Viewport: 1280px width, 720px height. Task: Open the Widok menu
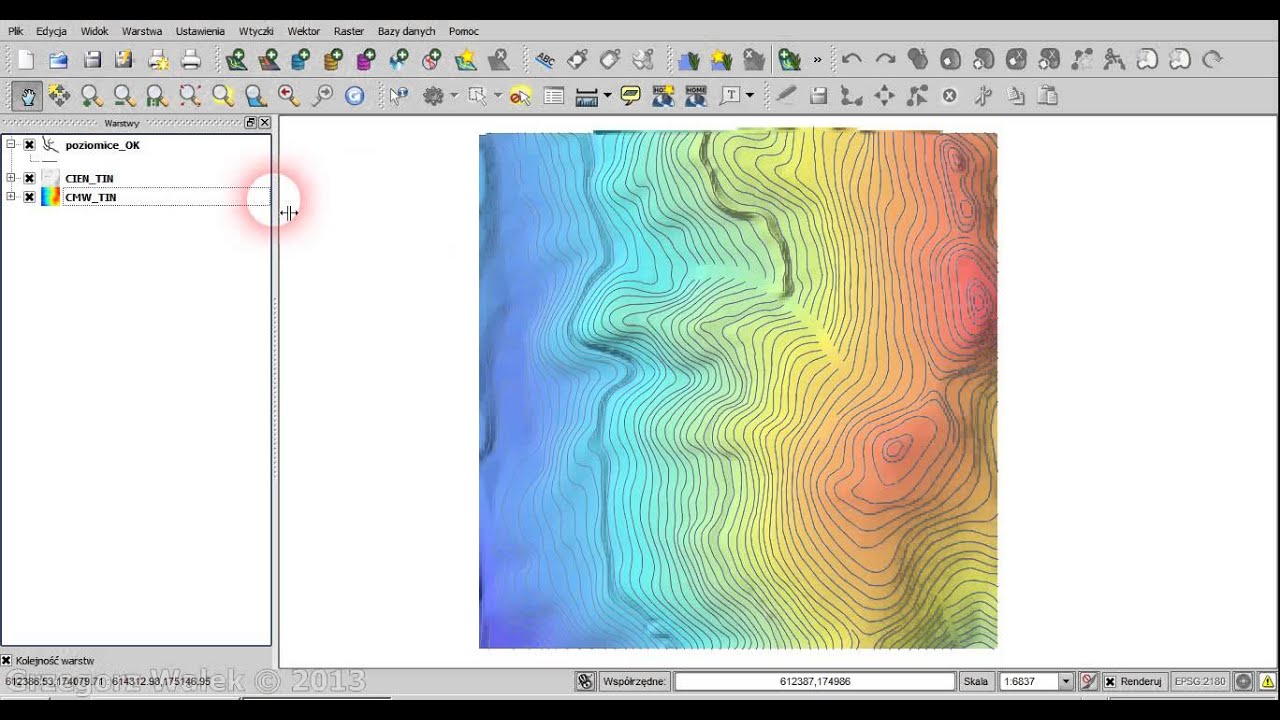pos(94,31)
